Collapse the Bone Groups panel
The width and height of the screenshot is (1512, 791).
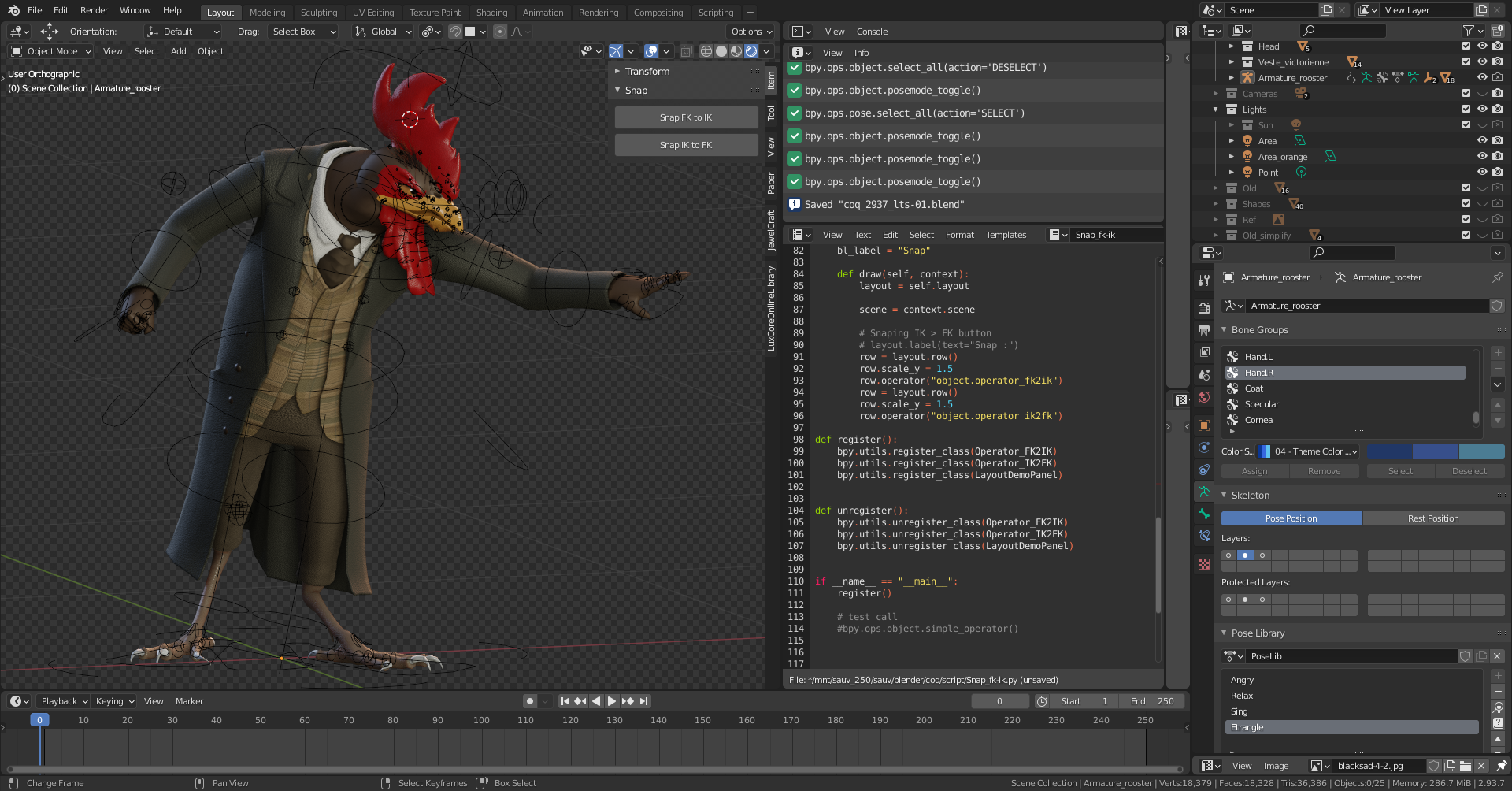(x=1225, y=330)
